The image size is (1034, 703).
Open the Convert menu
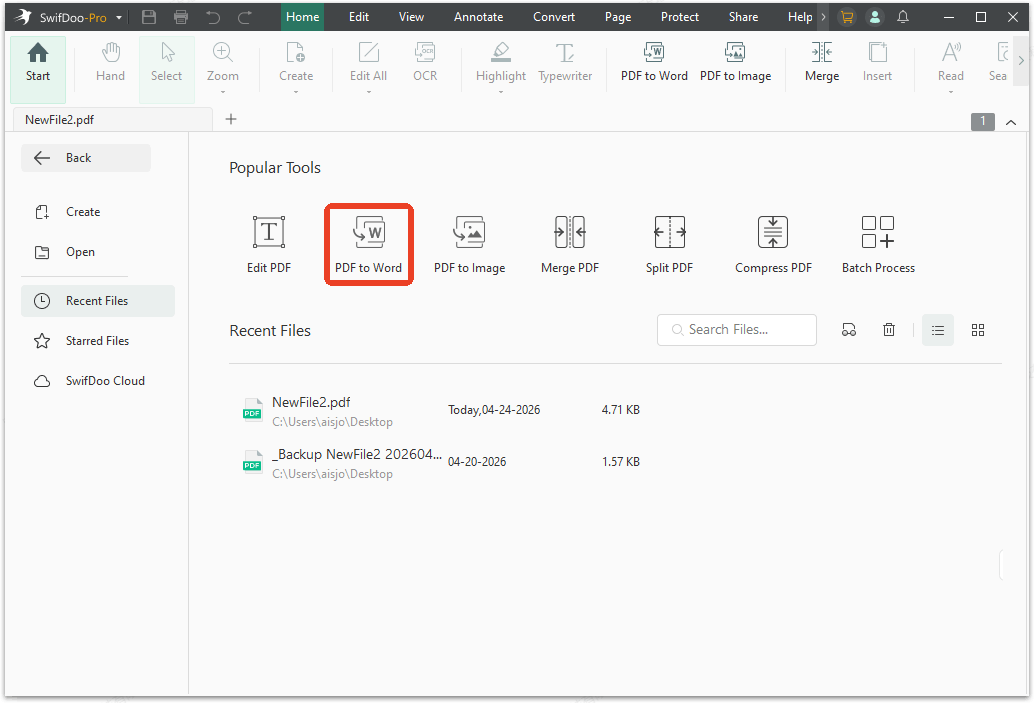(553, 16)
